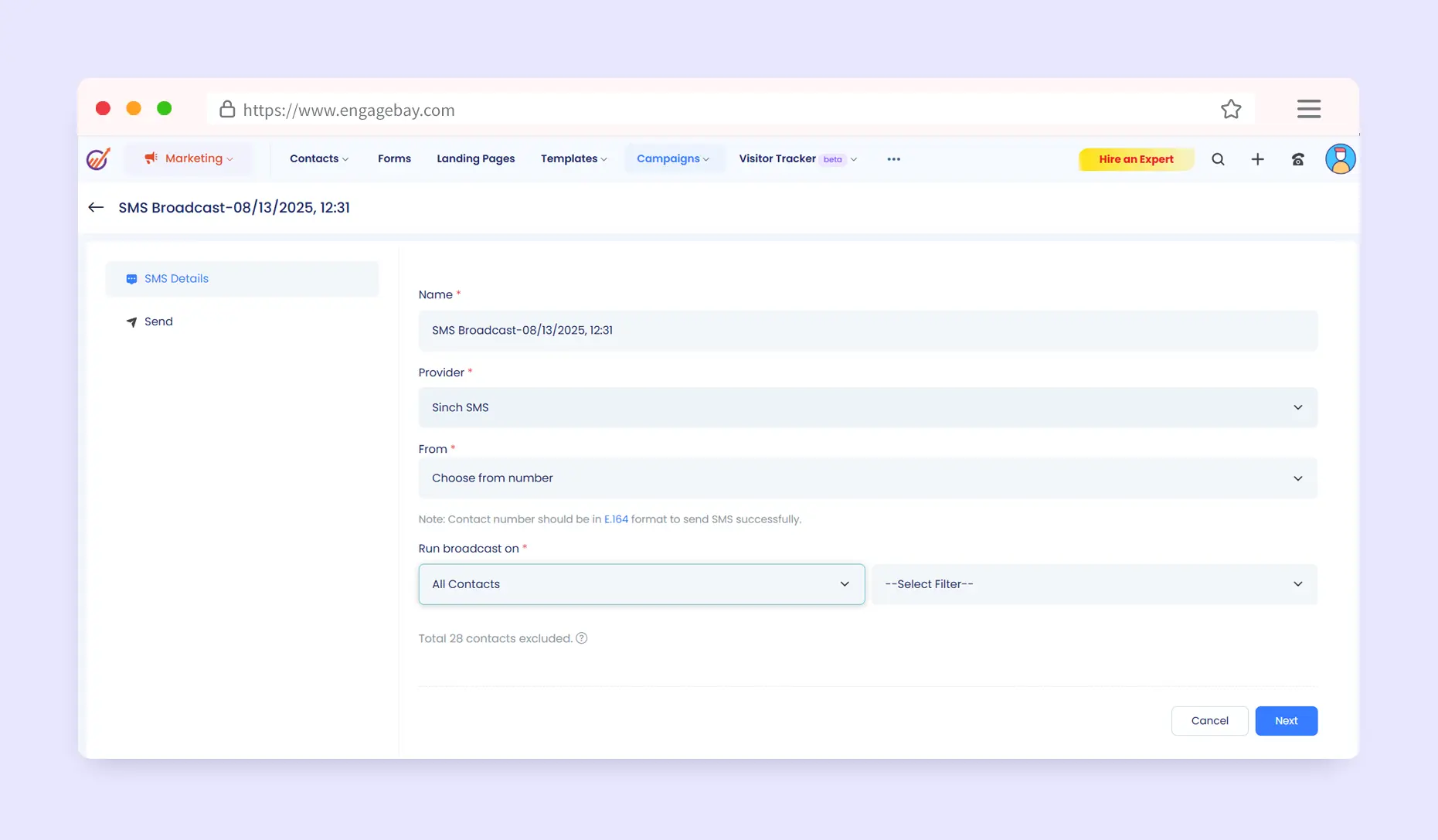Click the back arrow beside broadcast title
The height and width of the screenshot is (840, 1438).
tap(96, 207)
